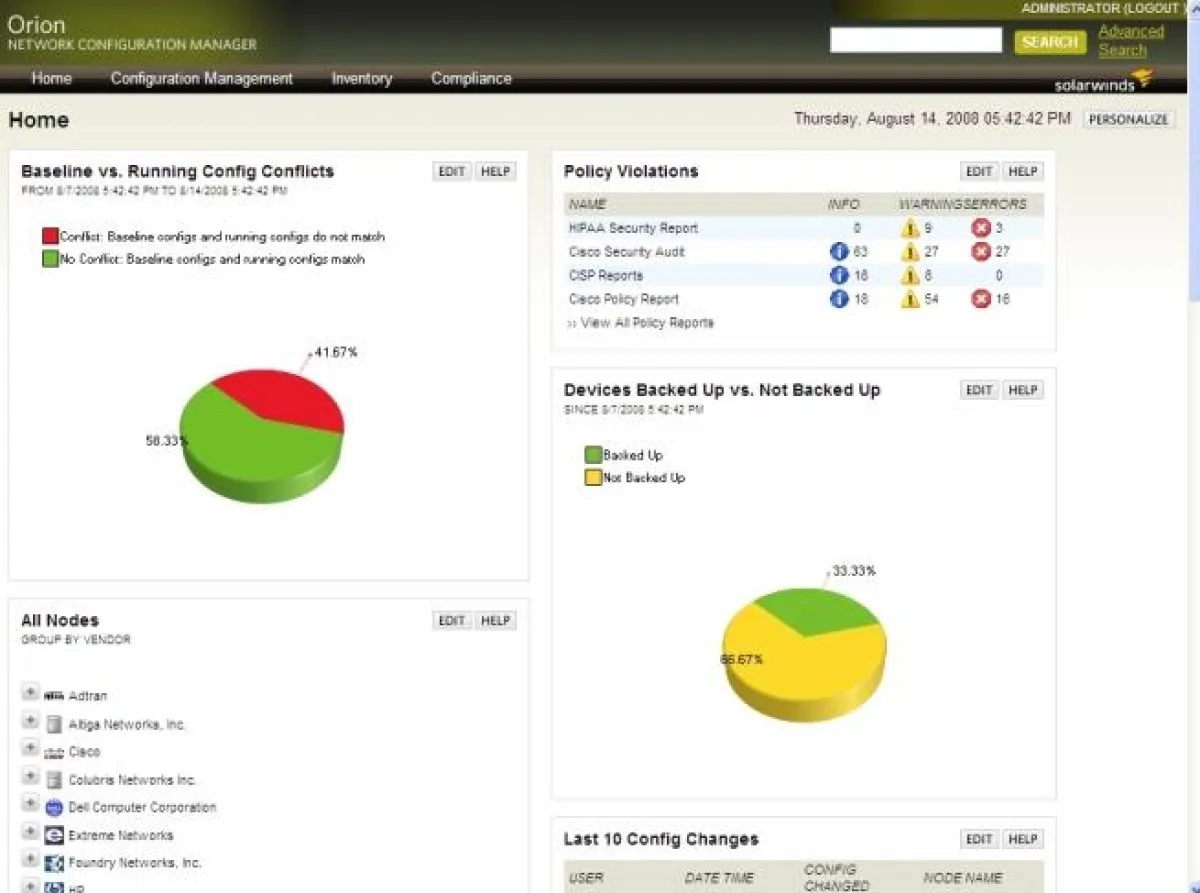
Task: Click the Search button
Action: point(1049,42)
